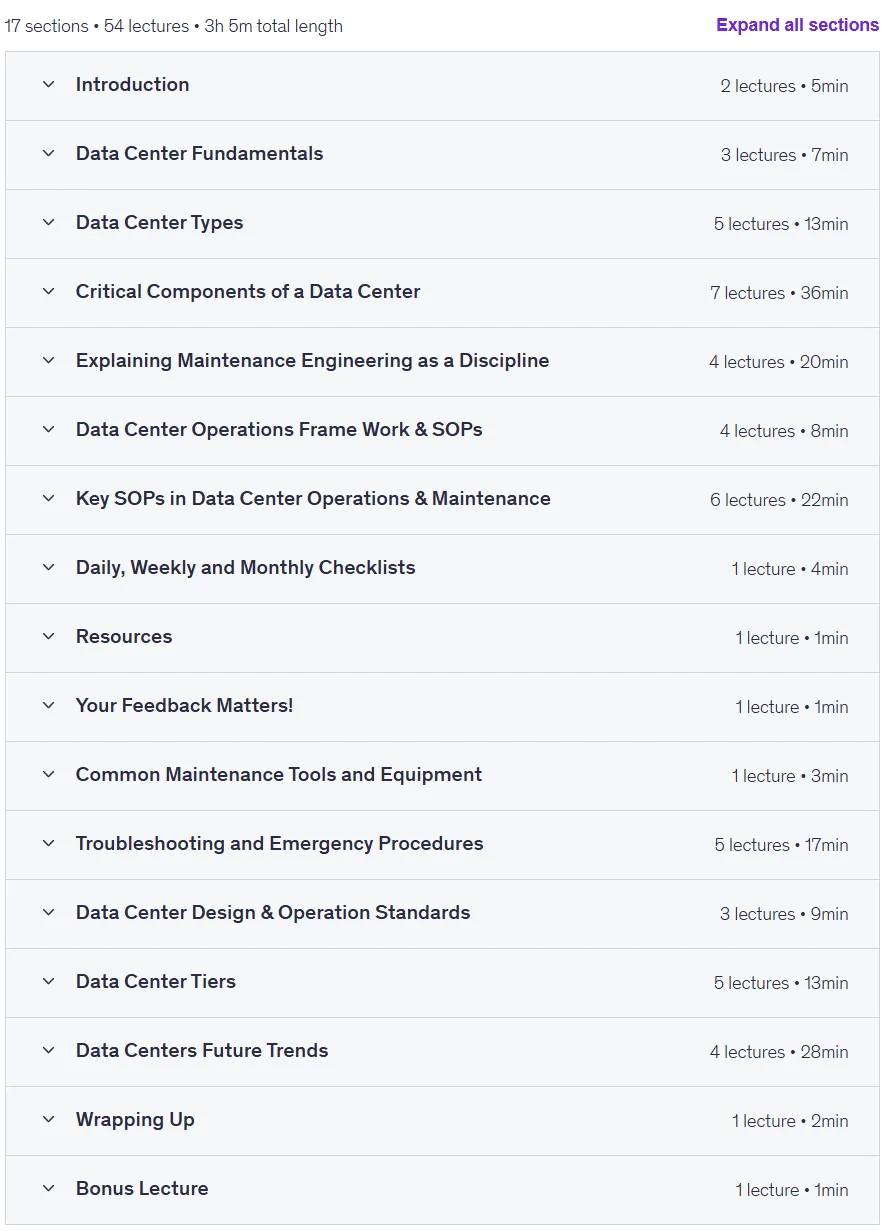The width and height of the screenshot is (884, 1231).
Task: Expand Critical Components of a Data Center
Action: point(442,293)
